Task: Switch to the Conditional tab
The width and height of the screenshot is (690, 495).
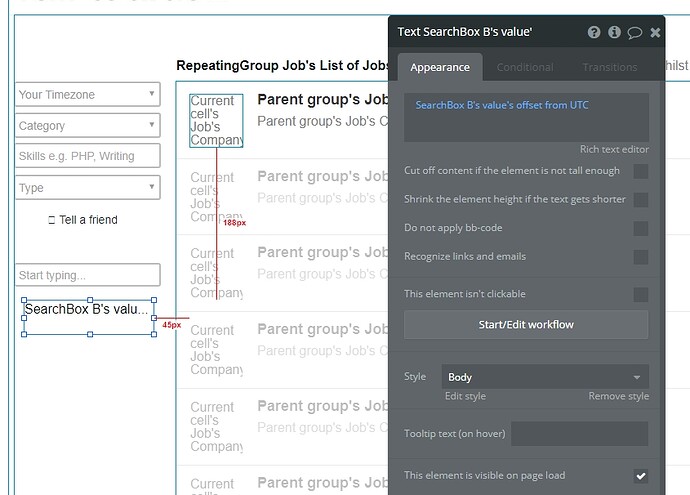Action: [x=525, y=67]
